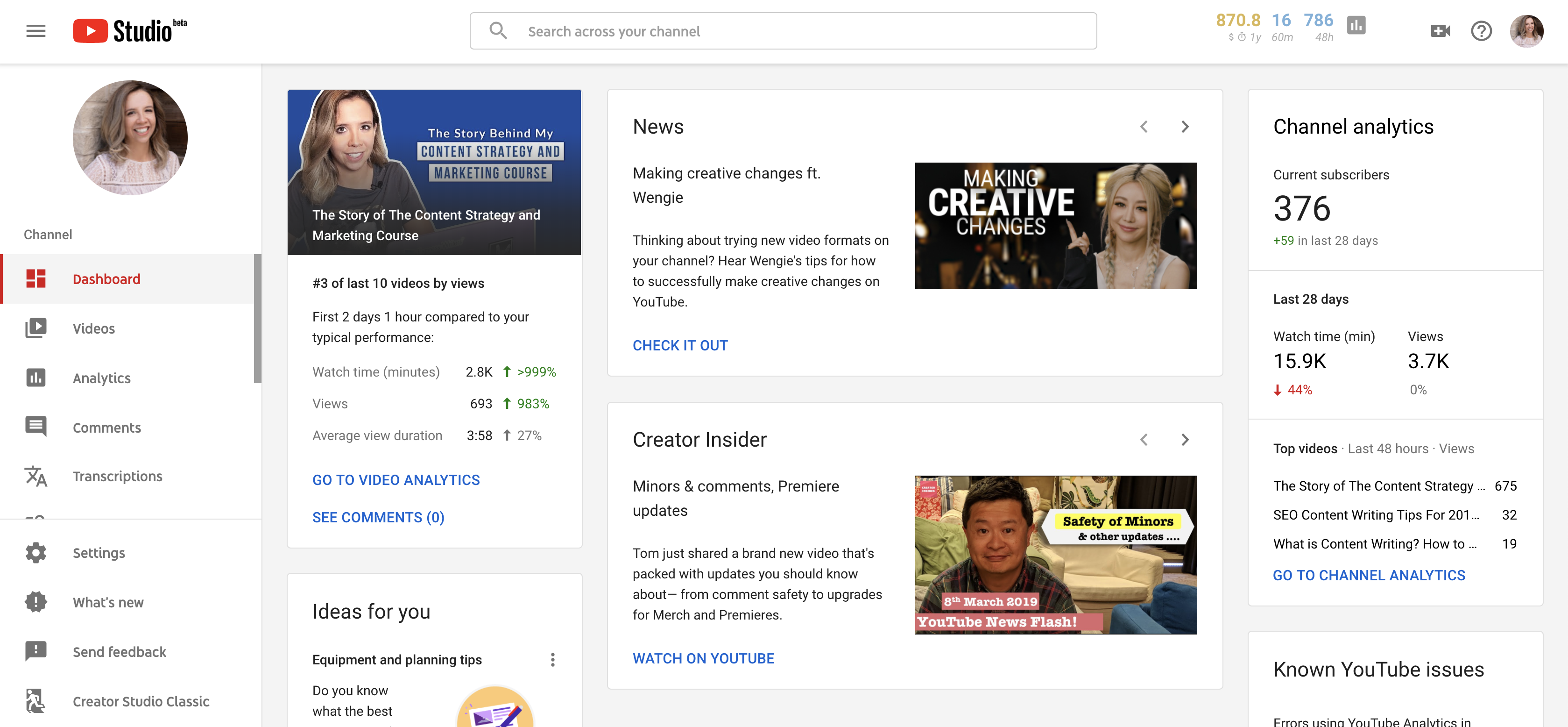Open the Send feedback menu item
1568x727 pixels.
point(130,651)
